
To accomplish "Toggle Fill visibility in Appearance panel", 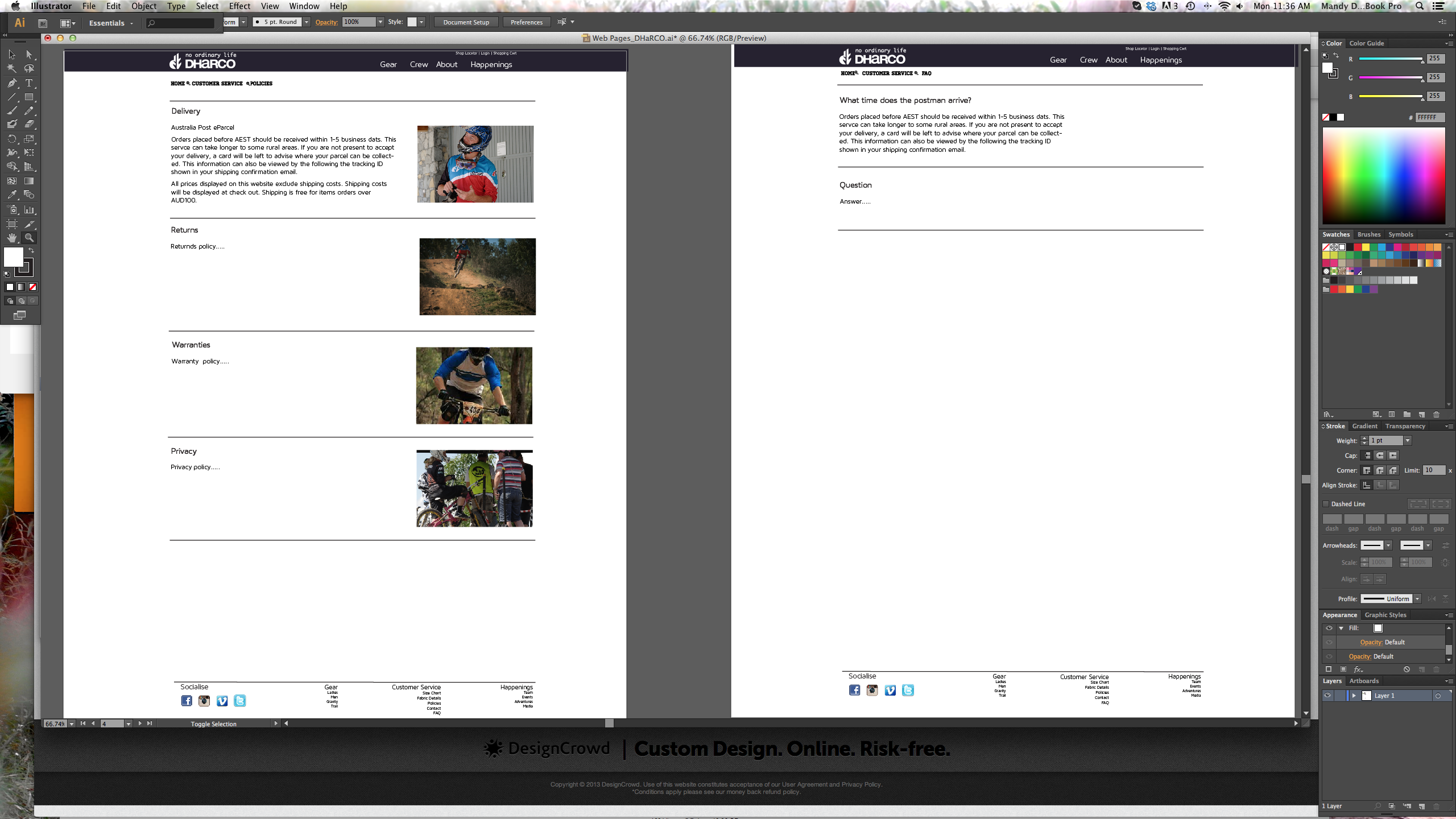I will click(x=1329, y=628).
